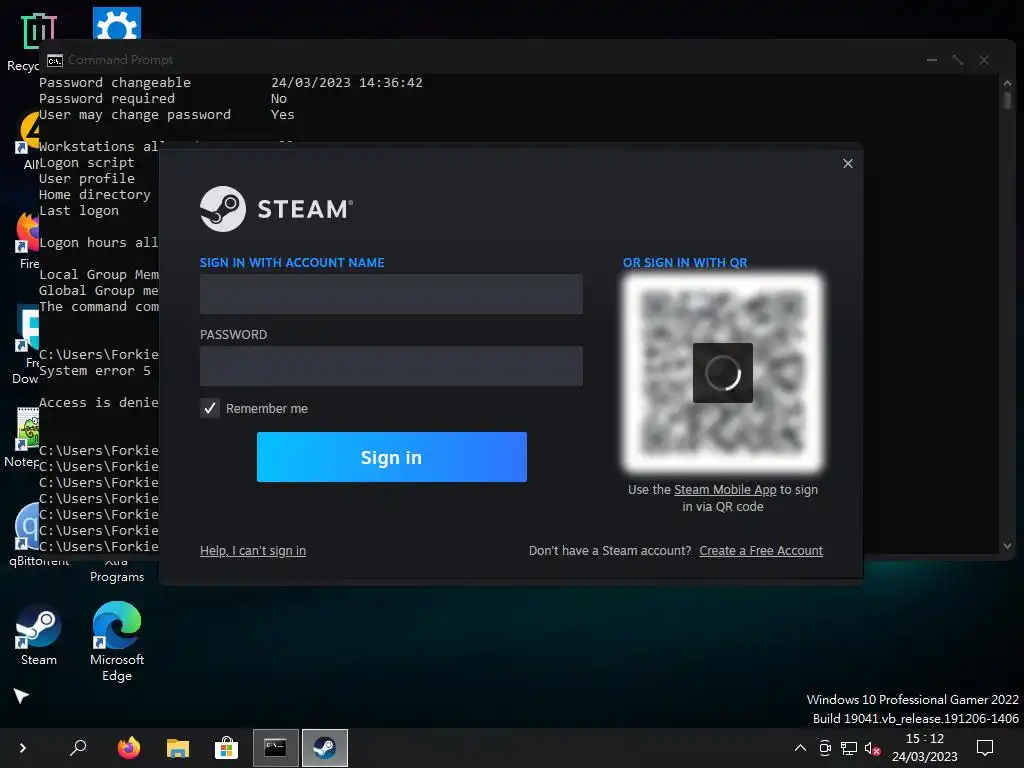Click the blurred QR code image
This screenshot has height=768, width=1024.
pyautogui.click(x=723, y=372)
